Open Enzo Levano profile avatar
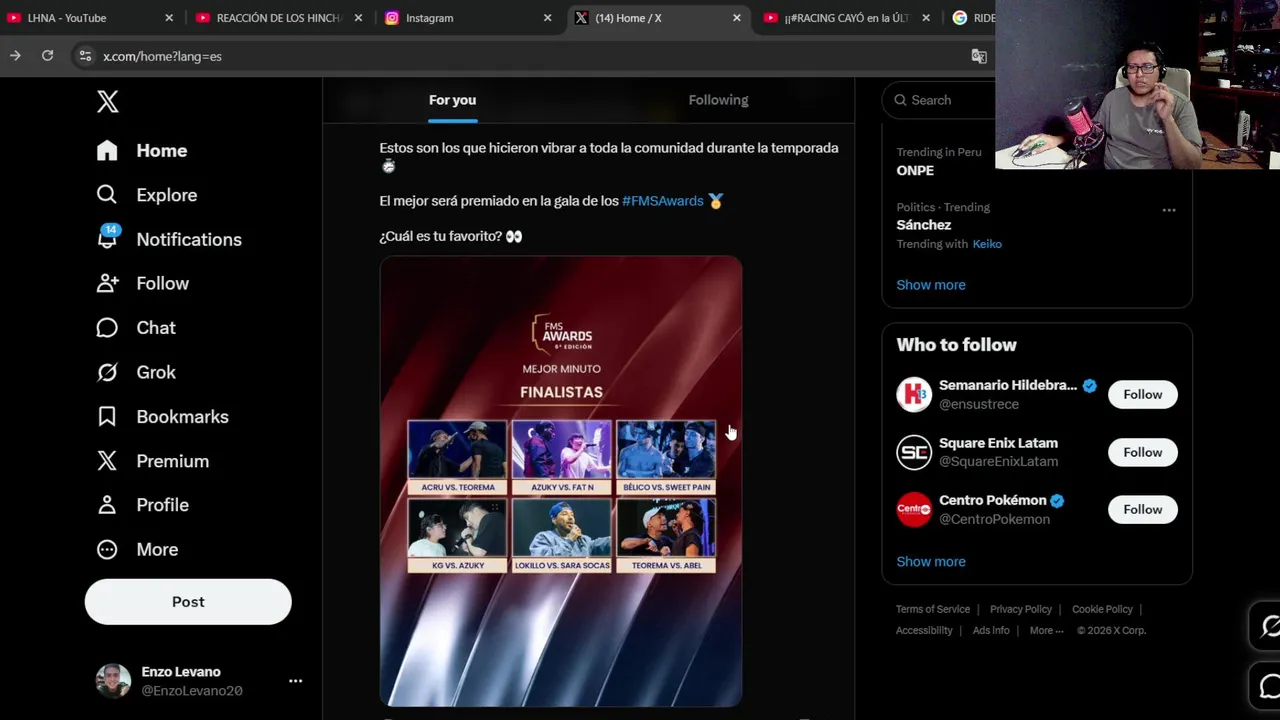Image resolution: width=1280 pixels, height=720 pixels. pyautogui.click(x=113, y=681)
